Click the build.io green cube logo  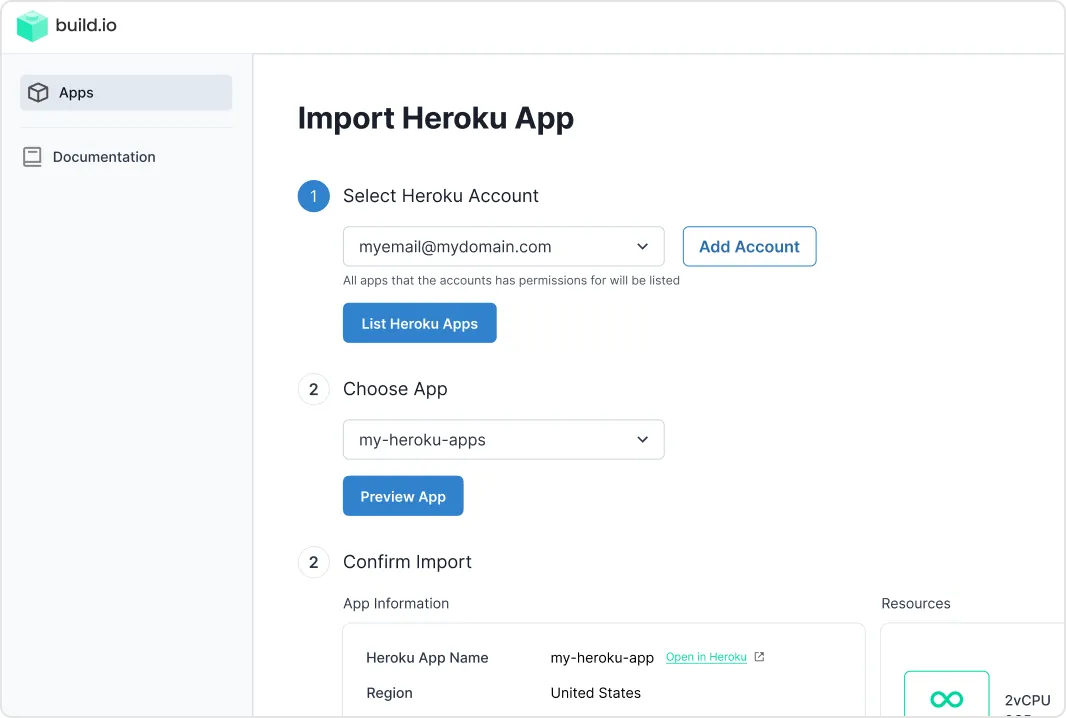pyautogui.click(x=32, y=26)
